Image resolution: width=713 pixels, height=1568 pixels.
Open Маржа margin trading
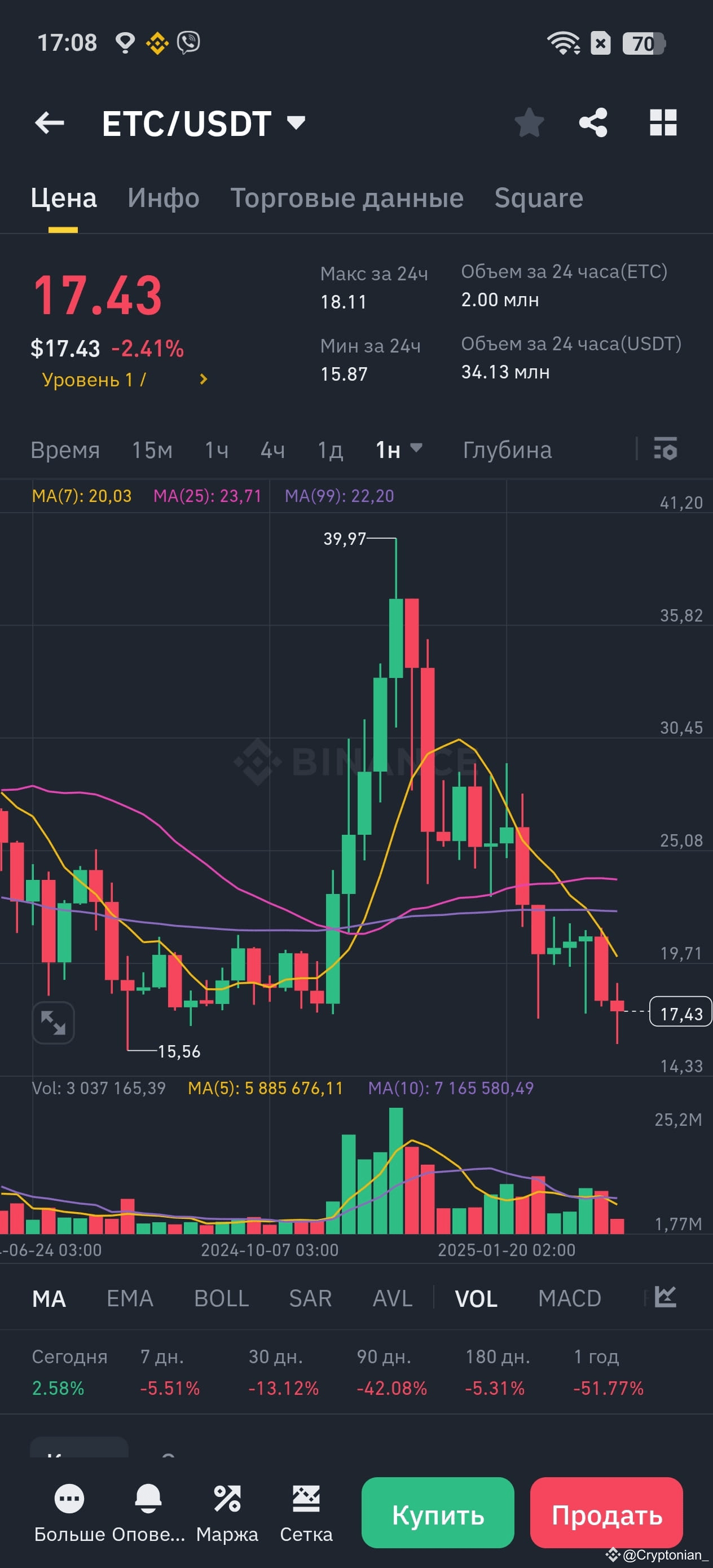(x=227, y=1516)
